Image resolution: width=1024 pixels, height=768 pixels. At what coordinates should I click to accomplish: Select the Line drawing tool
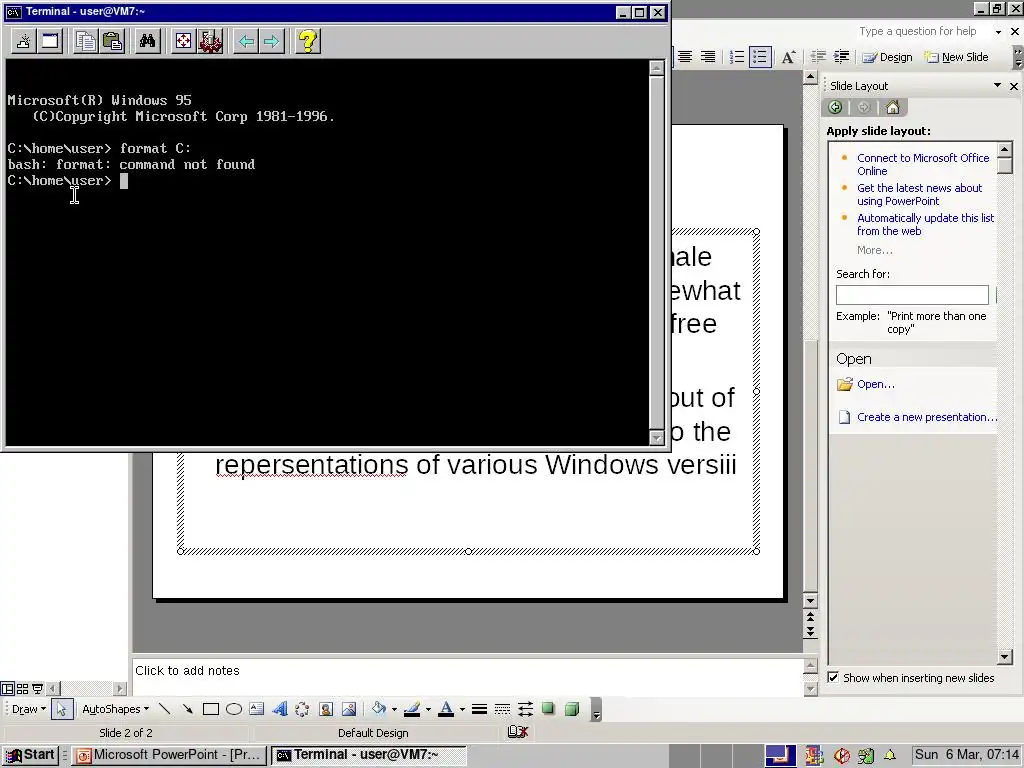(165, 709)
